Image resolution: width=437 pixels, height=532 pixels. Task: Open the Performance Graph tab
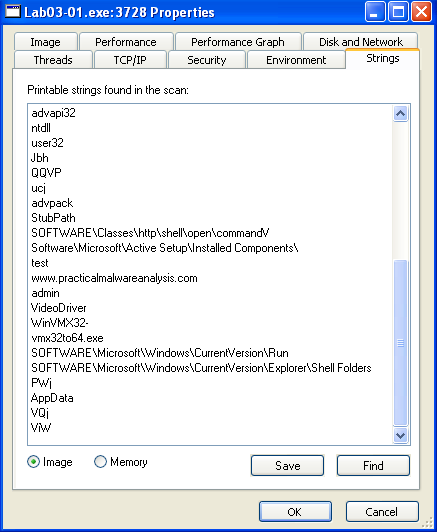[238, 42]
